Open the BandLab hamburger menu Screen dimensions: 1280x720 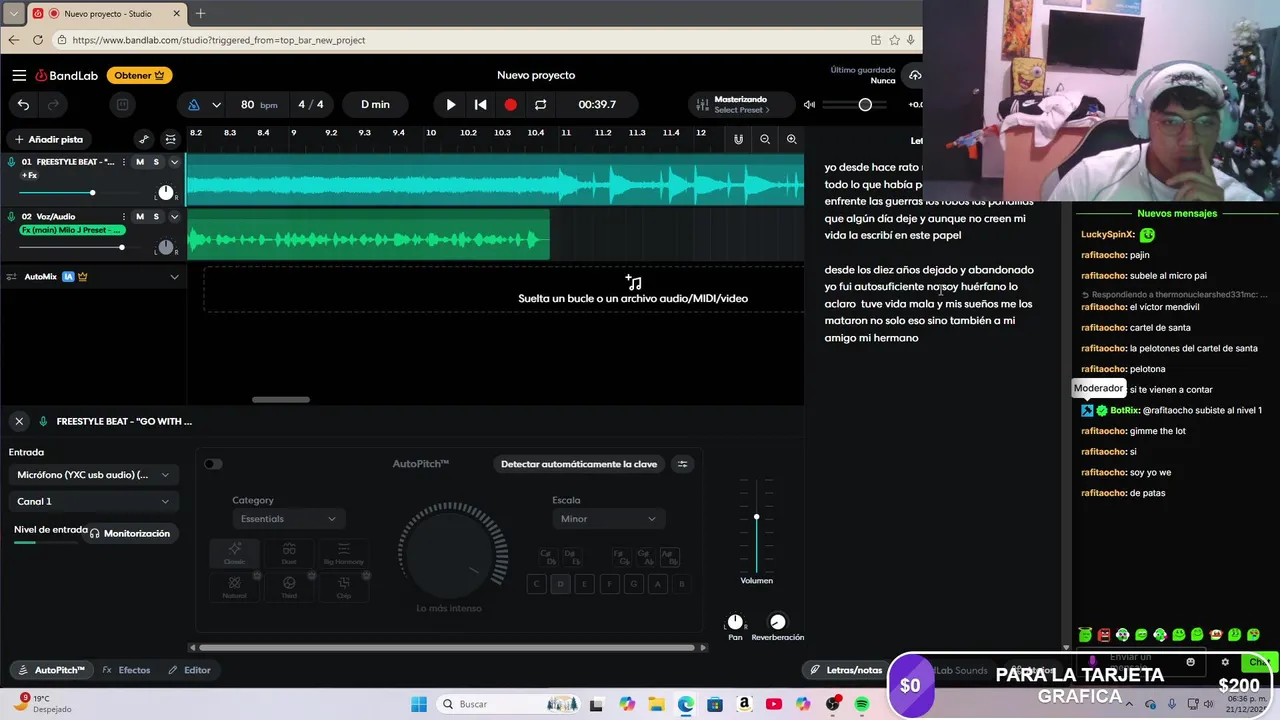coord(19,75)
